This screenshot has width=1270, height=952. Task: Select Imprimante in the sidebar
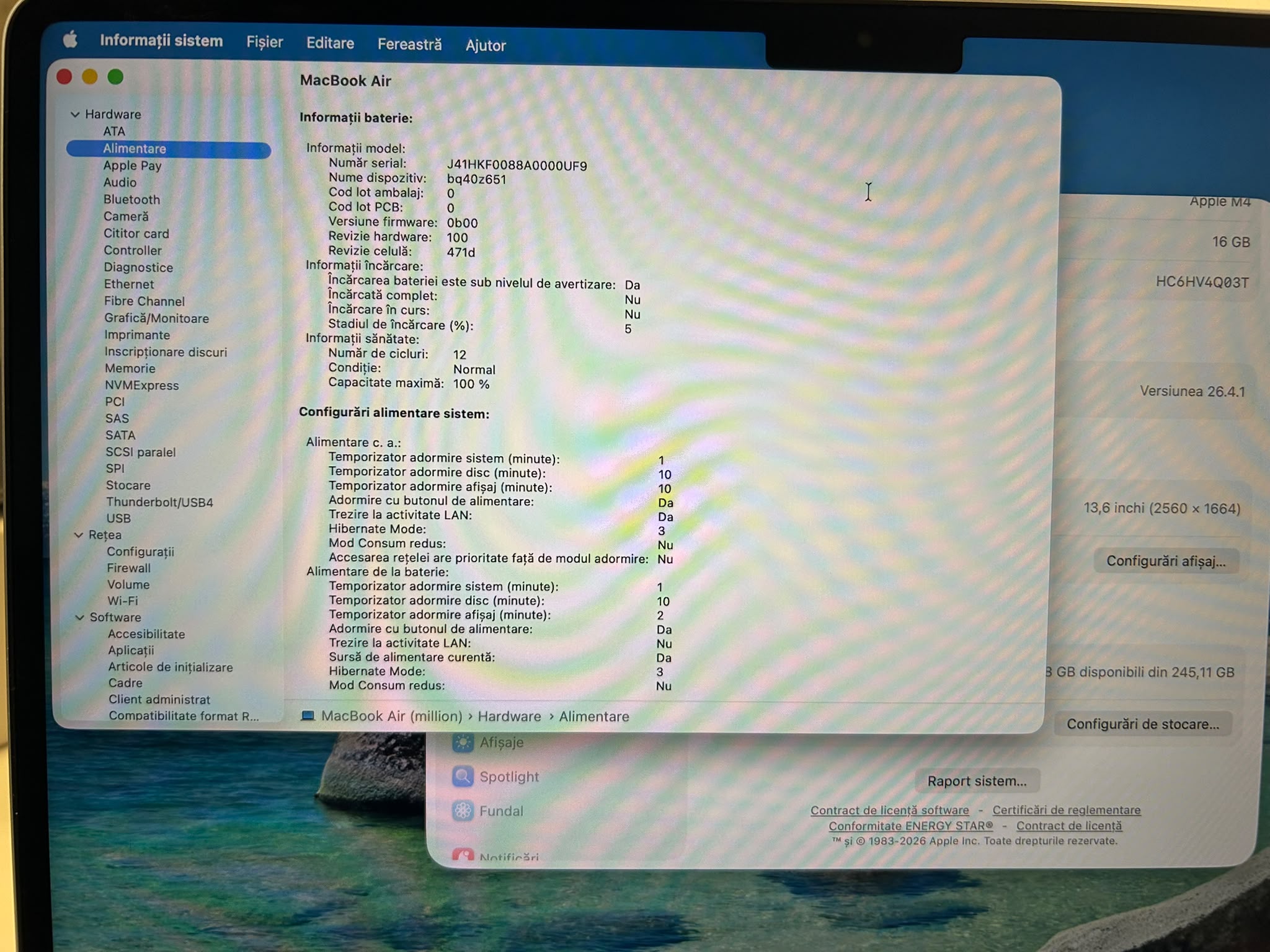coord(136,335)
